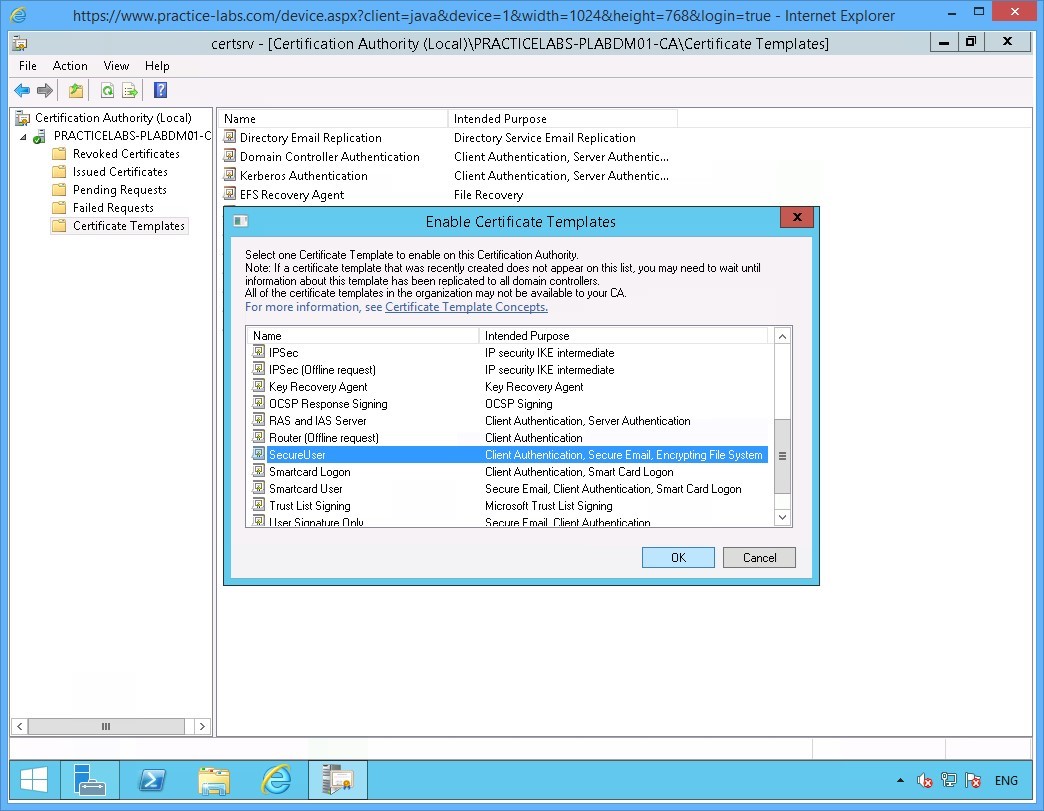Open the View menu
The width and height of the screenshot is (1044, 811).
point(116,65)
